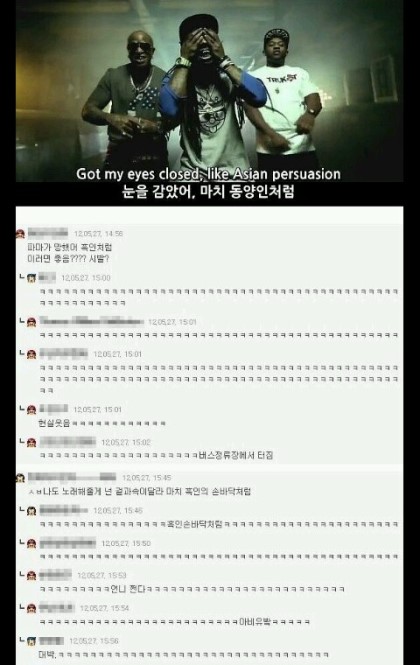Click avatar next to the 15:46 reply
Screen dimensions: 420x665
coord(31,511)
